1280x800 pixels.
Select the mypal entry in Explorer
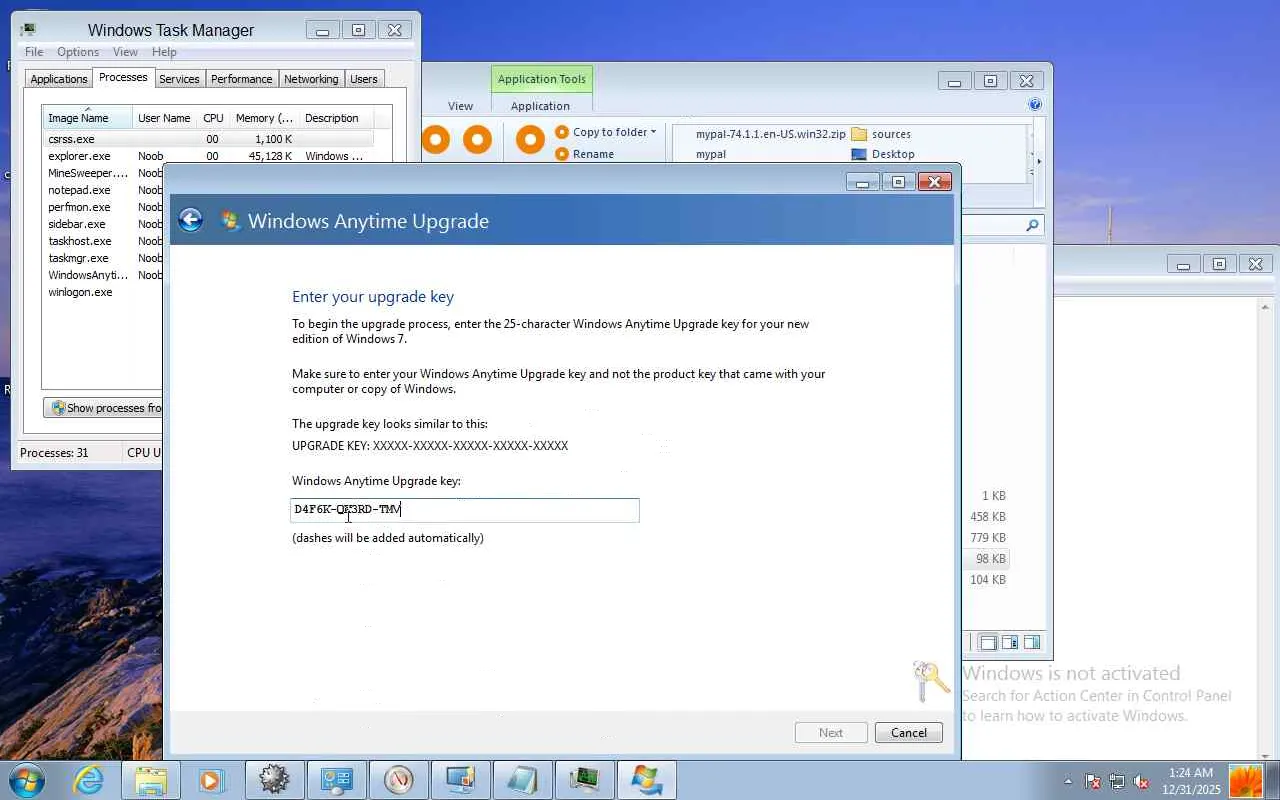(711, 154)
